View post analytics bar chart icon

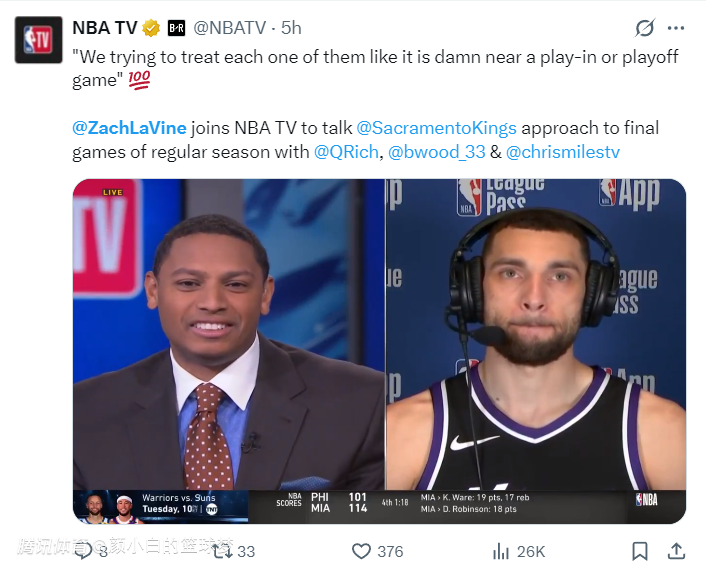[502, 551]
